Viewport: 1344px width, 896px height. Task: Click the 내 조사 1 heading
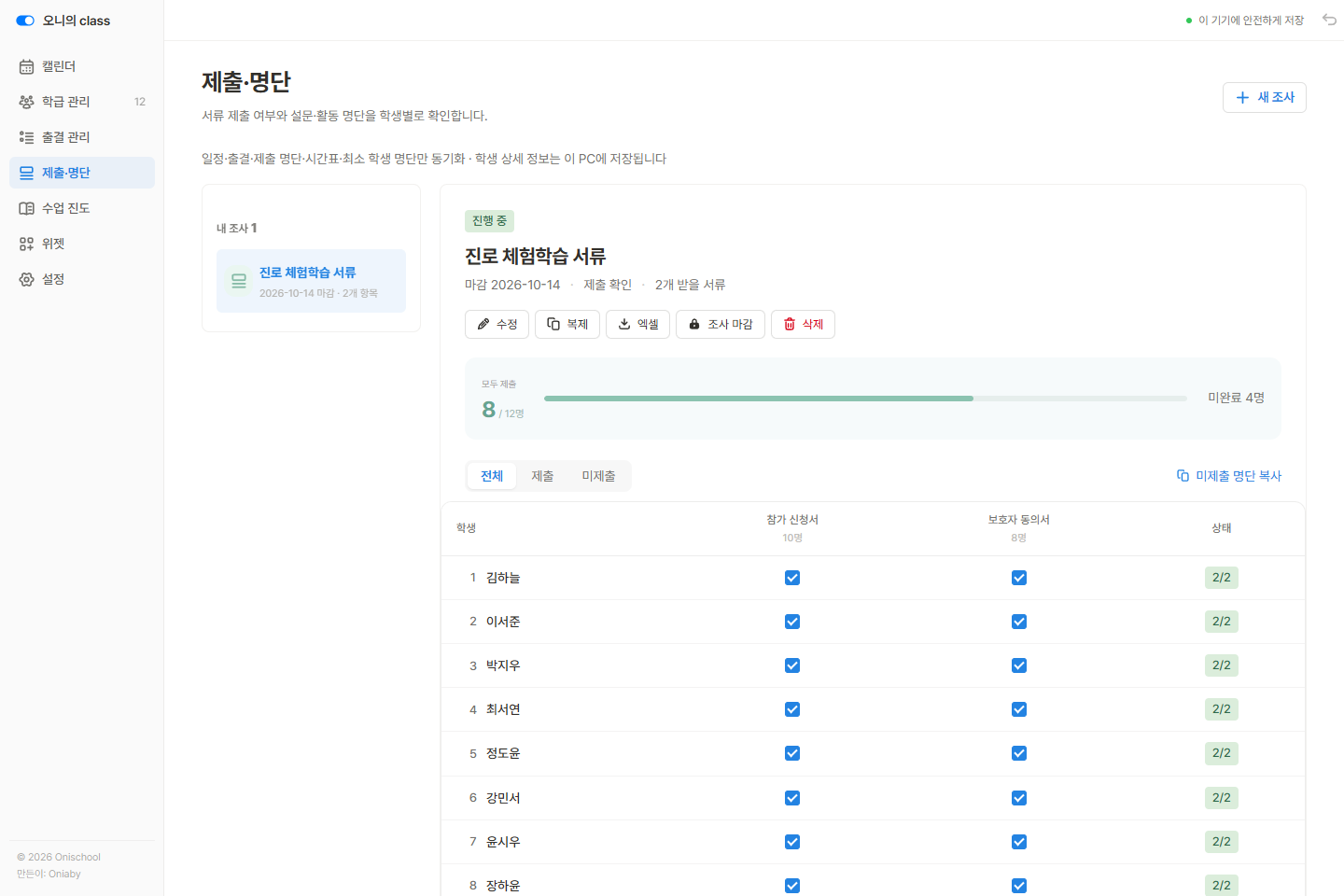[237, 228]
